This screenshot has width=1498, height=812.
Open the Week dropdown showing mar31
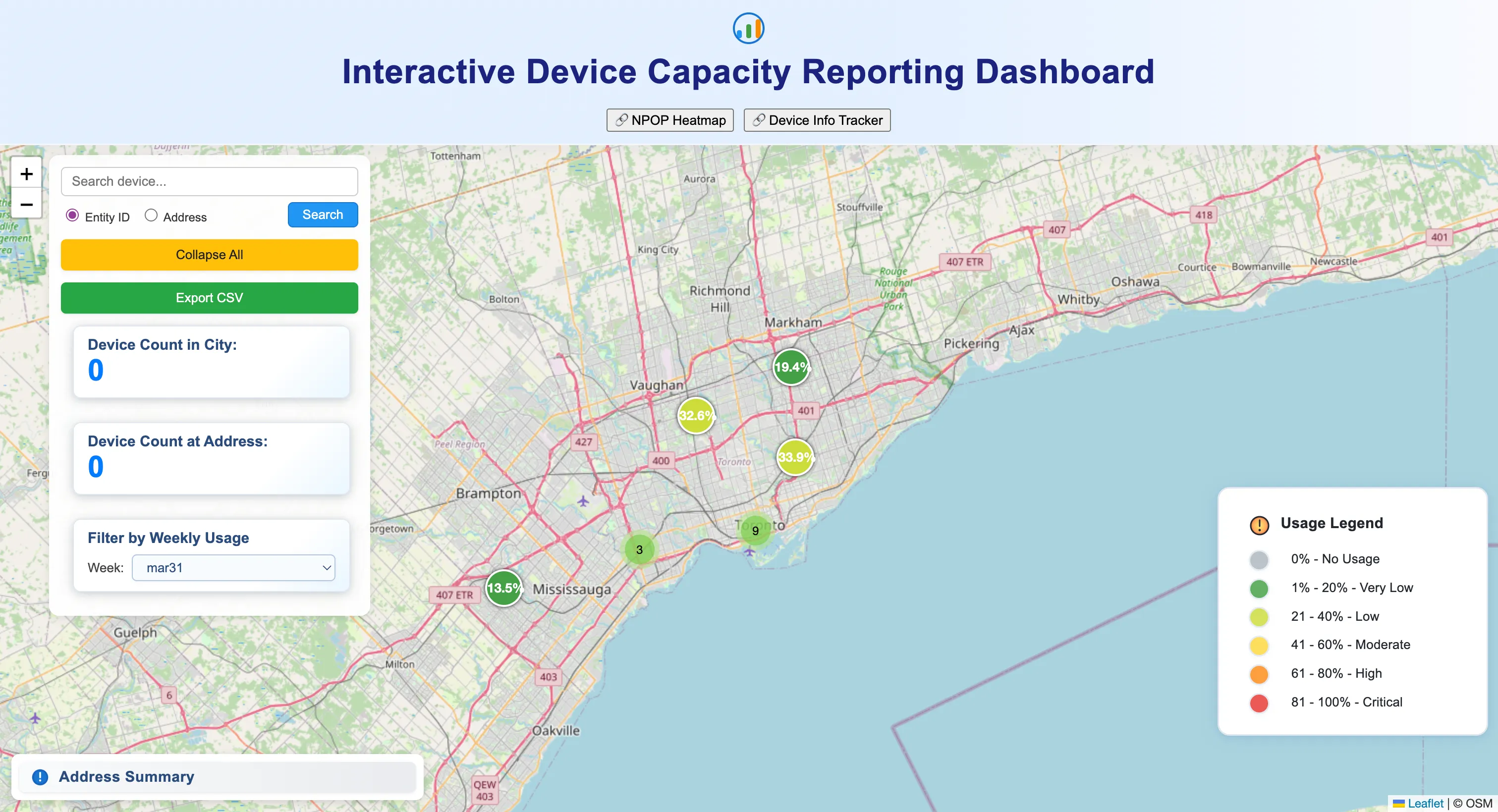[233, 567]
